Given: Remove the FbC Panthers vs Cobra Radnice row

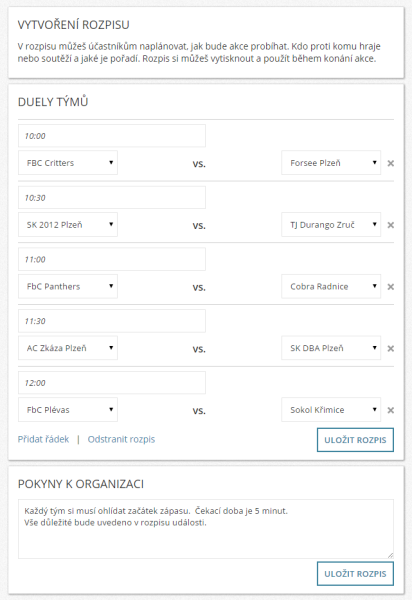Looking at the screenshot, I should pyautogui.click(x=391, y=287).
